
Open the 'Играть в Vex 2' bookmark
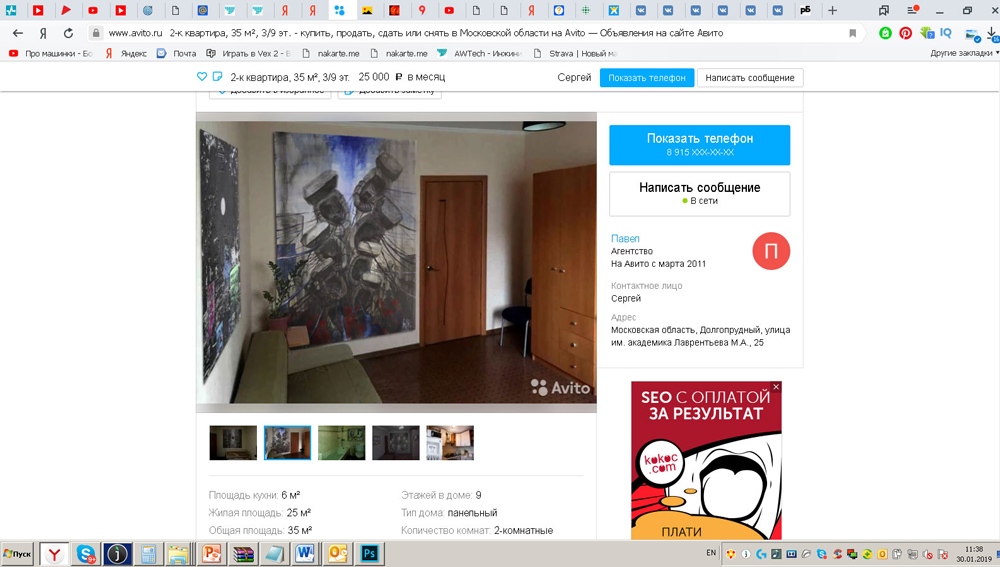[x=248, y=54]
